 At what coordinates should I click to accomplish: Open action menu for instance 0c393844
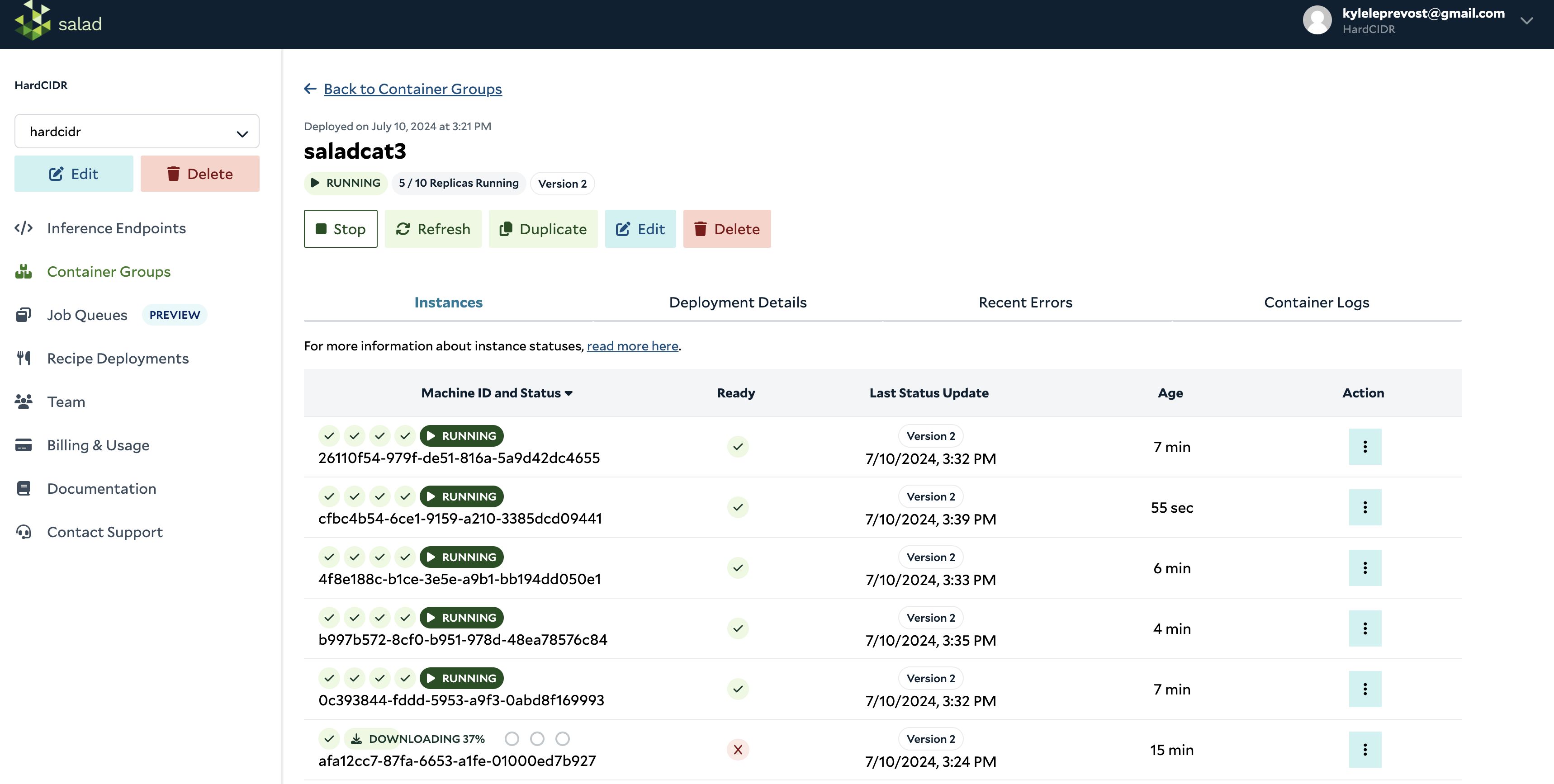click(x=1364, y=689)
